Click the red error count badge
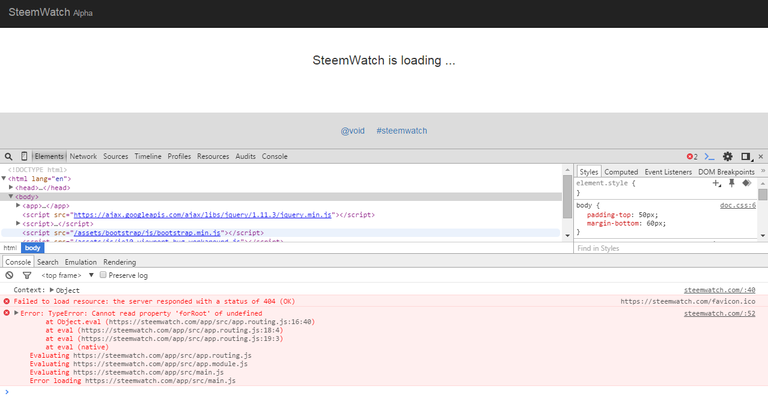This screenshot has height=397, width=768. coord(692,157)
